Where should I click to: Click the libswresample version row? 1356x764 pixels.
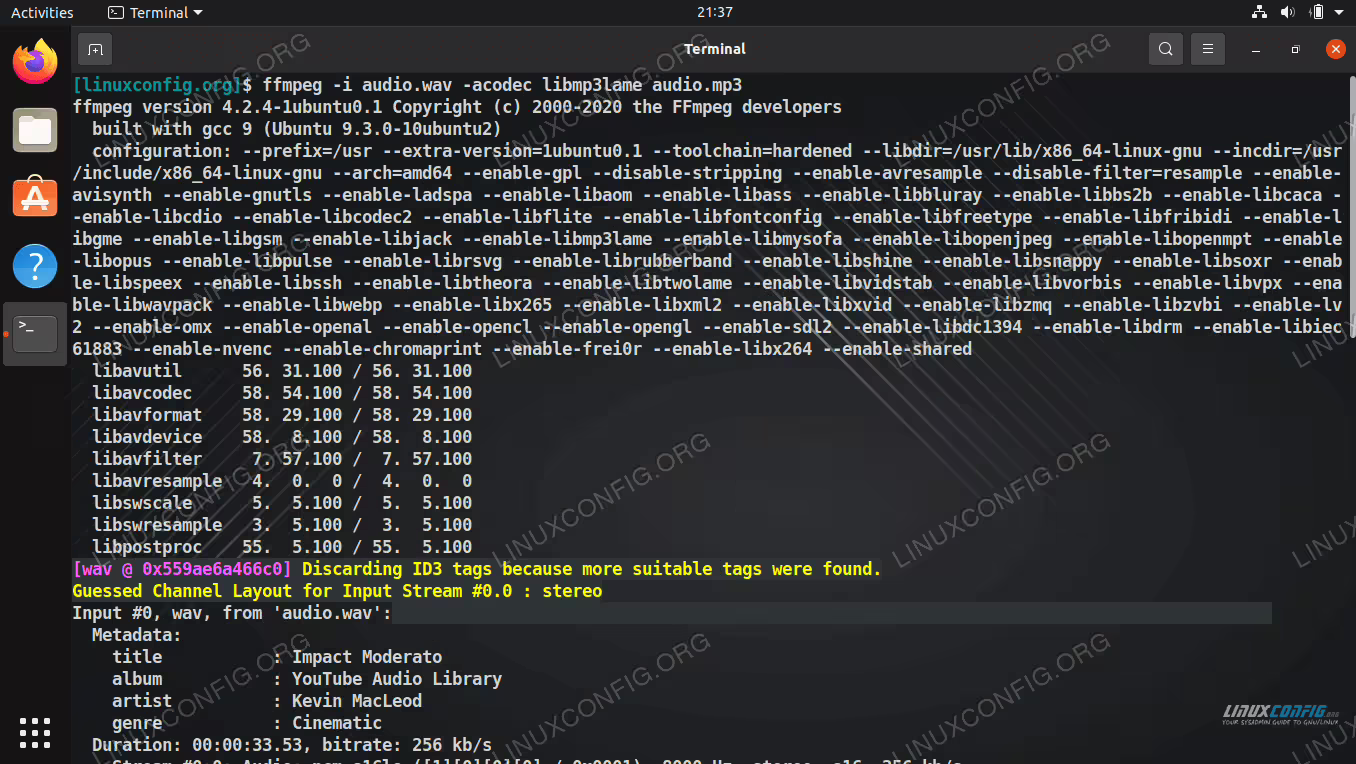pyautogui.click(x=282, y=525)
